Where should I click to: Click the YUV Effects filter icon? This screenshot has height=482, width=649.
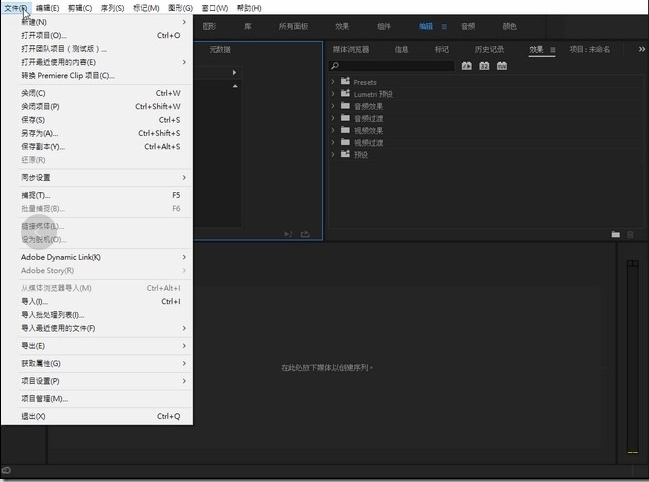[502, 66]
